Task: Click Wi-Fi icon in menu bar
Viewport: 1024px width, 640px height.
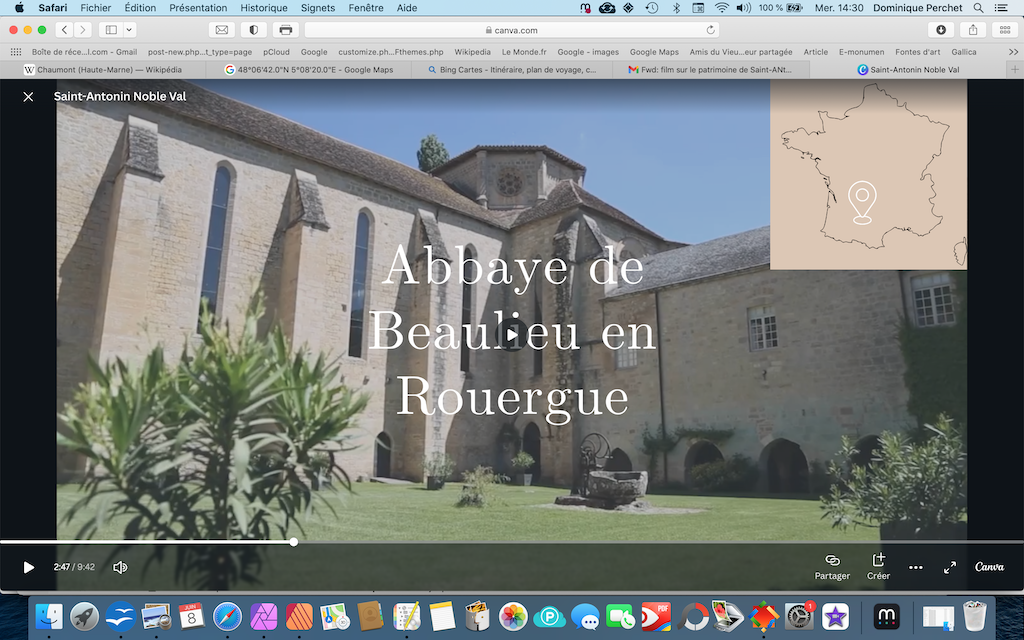Action: pyautogui.click(x=721, y=8)
